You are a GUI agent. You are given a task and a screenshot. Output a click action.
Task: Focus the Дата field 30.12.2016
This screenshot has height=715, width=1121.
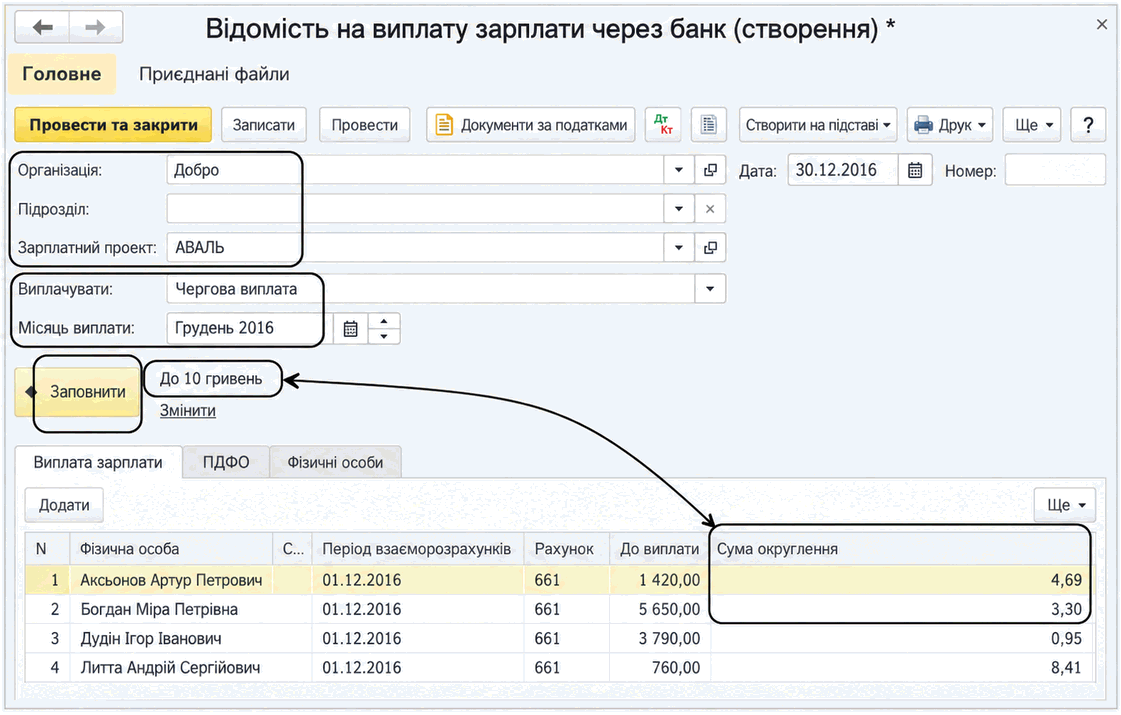tap(843, 170)
